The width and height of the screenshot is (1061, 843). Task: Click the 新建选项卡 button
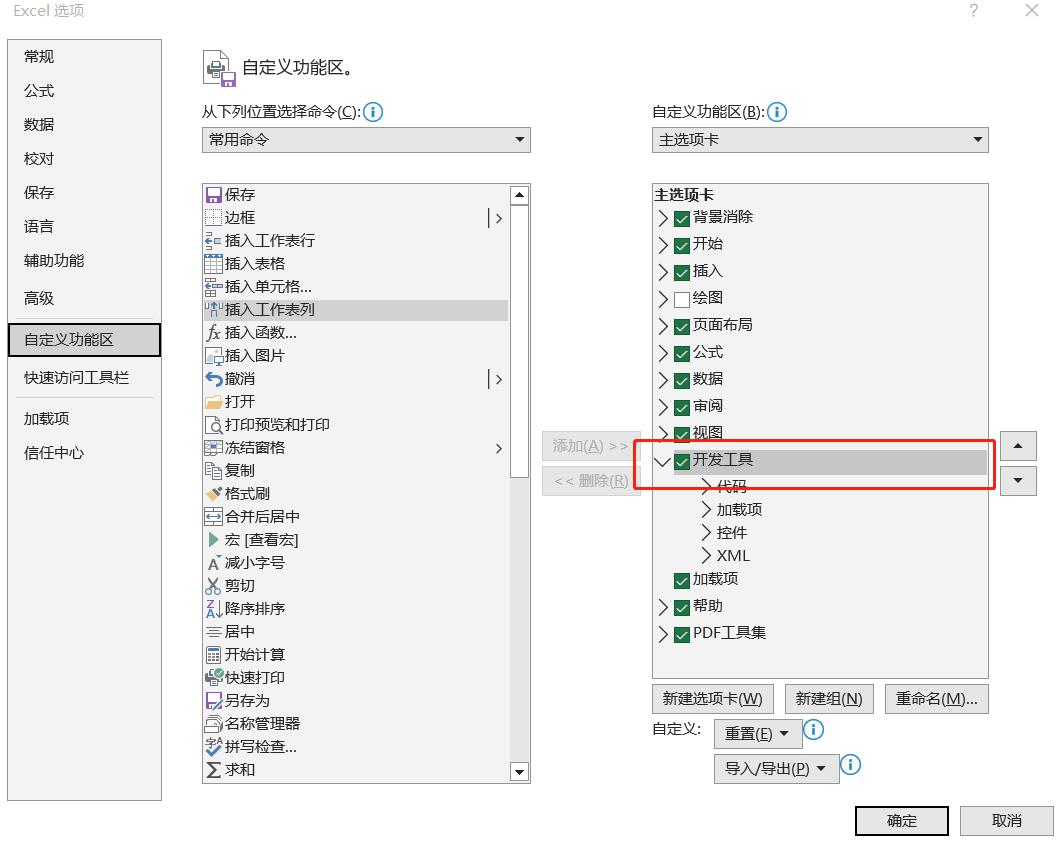tap(712, 698)
